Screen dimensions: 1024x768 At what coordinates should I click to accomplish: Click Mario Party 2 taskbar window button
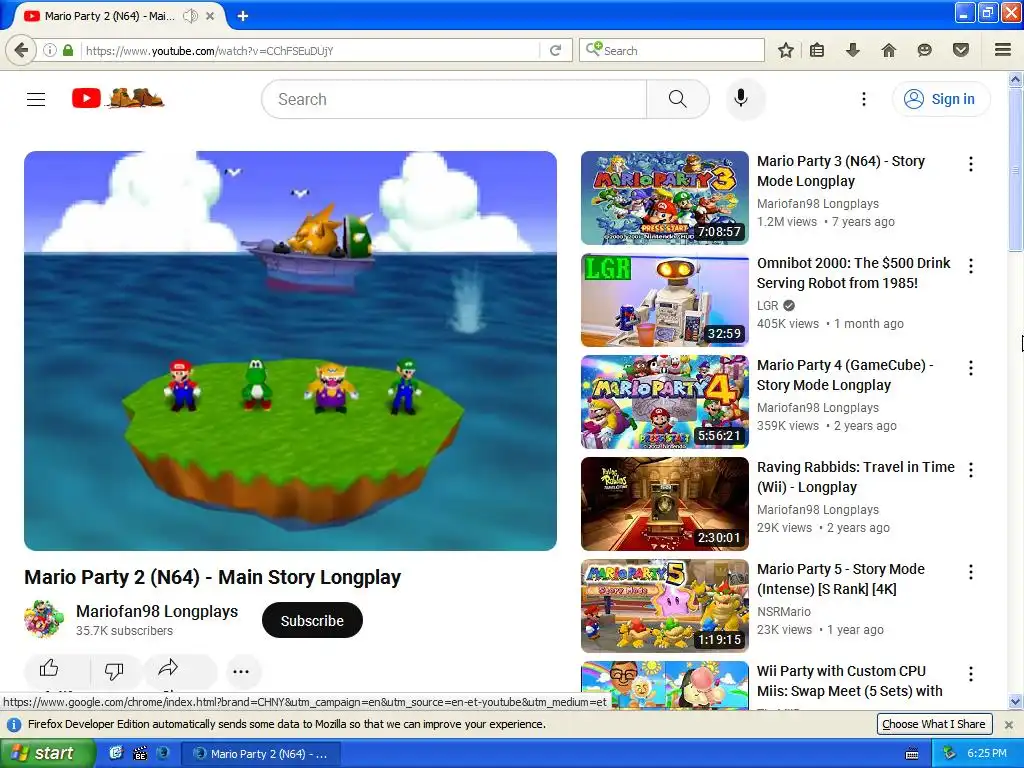(x=261, y=754)
